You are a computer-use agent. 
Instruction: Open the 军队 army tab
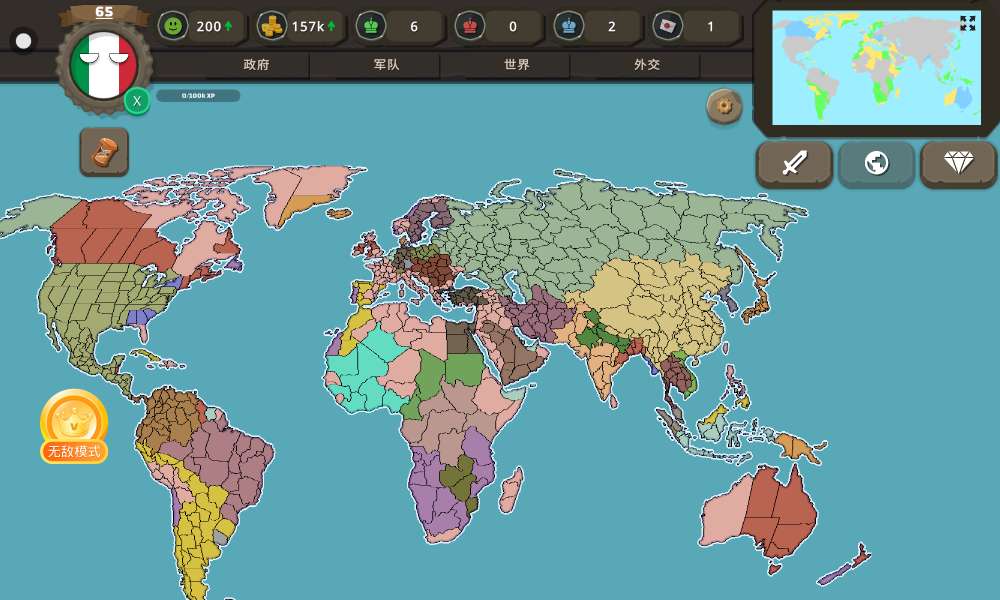pyautogui.click(x=386, y=64)
